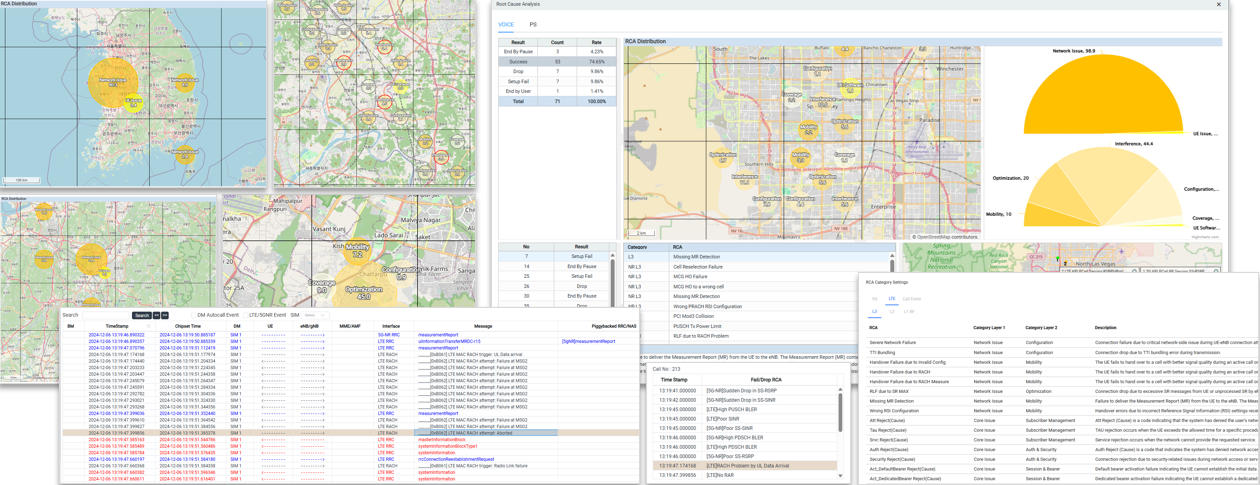1260x485 pixels.
Task: Select call No 26 Drop row
Action: (x=554, y=286)
